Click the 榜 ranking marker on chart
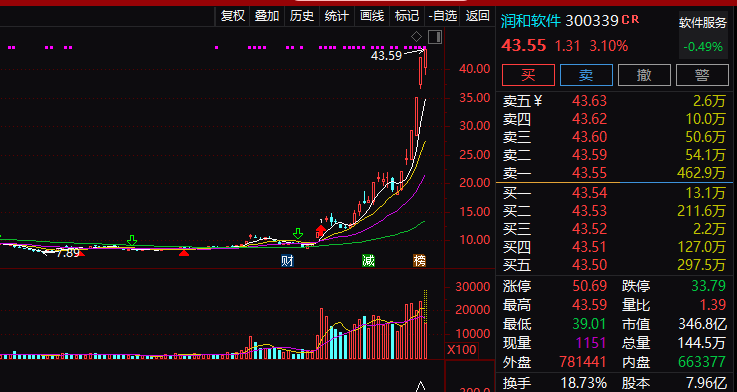 (419, 260)
